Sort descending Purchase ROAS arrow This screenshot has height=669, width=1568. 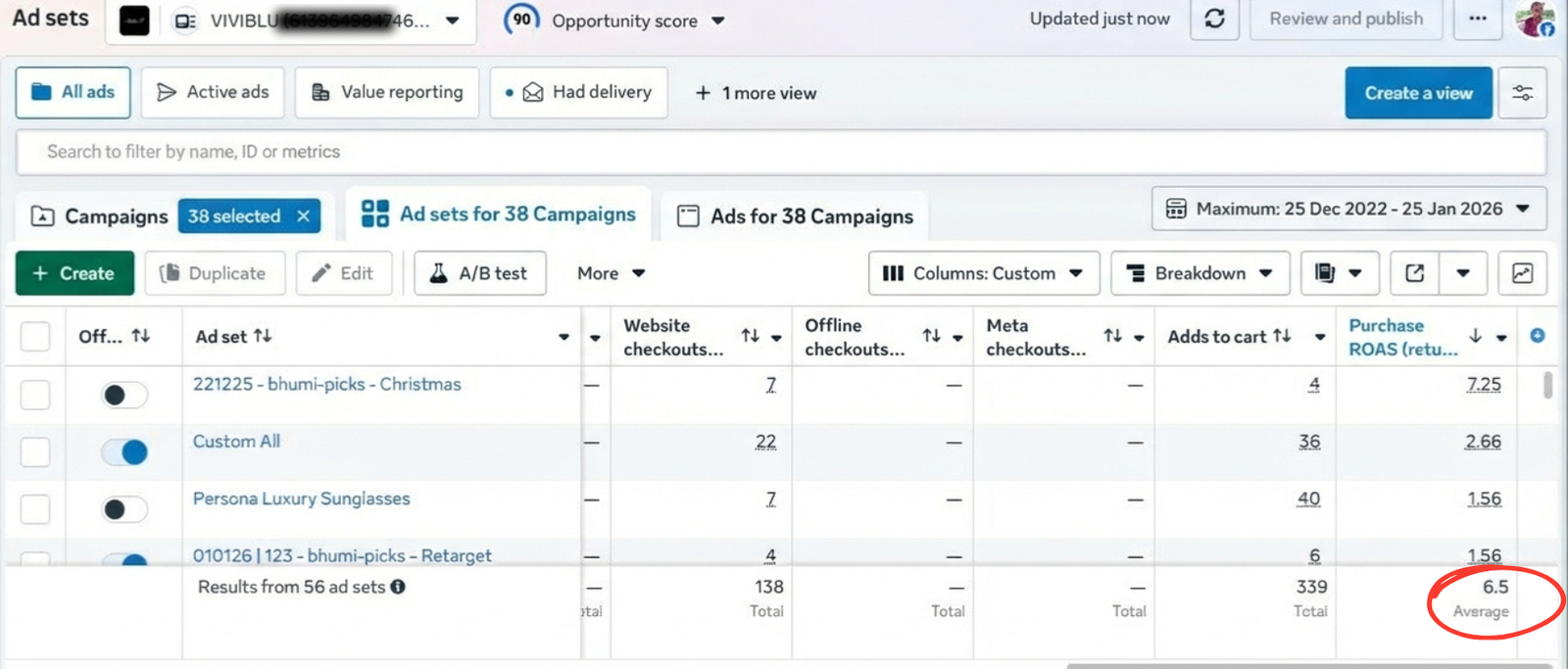pos(1476,336)
